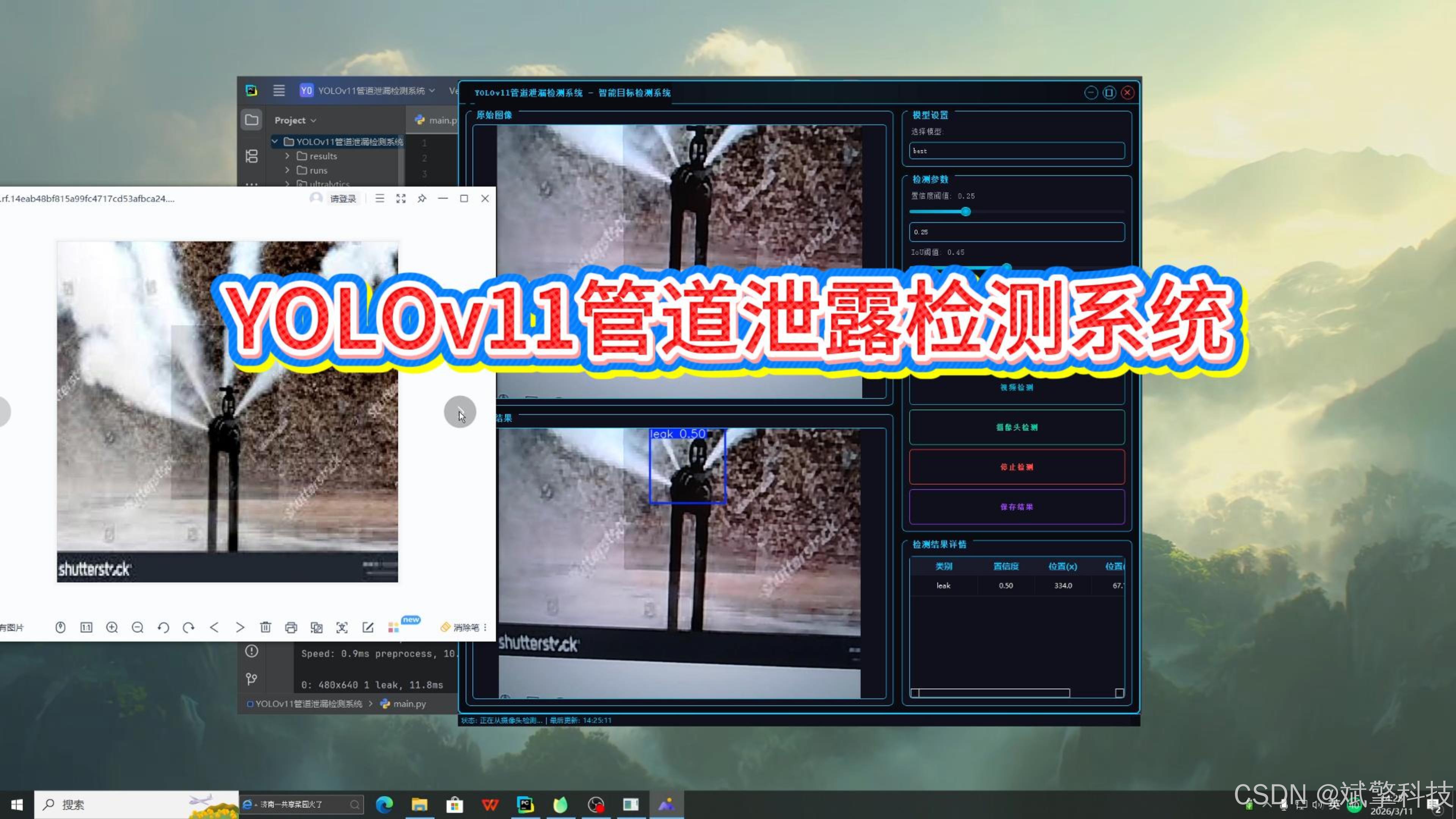The image size is (1456, 819).
Task: Click the 保存结果 save results button
Action: click(x=1016, y=507)
